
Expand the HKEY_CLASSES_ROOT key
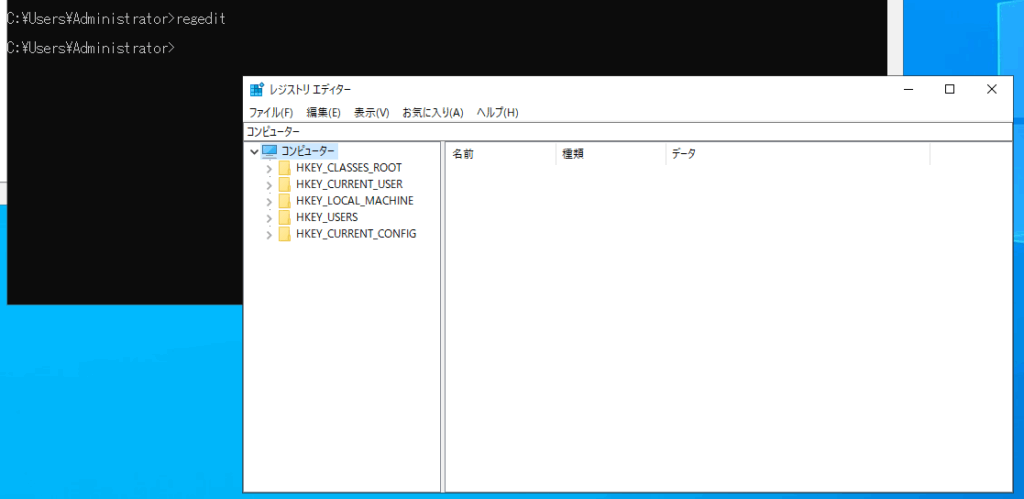point(269,168)
